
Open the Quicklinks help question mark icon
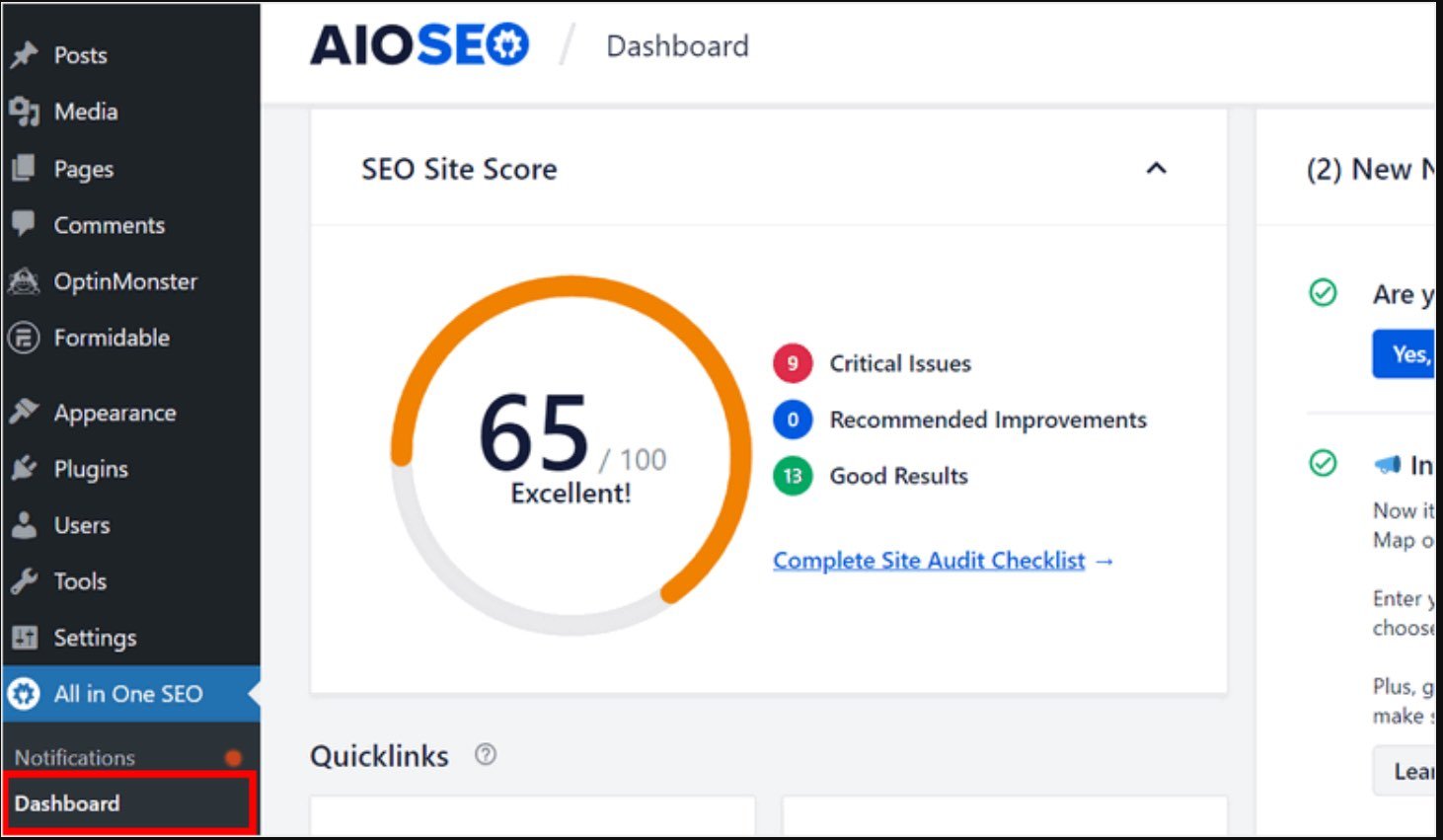pos(485,754)
